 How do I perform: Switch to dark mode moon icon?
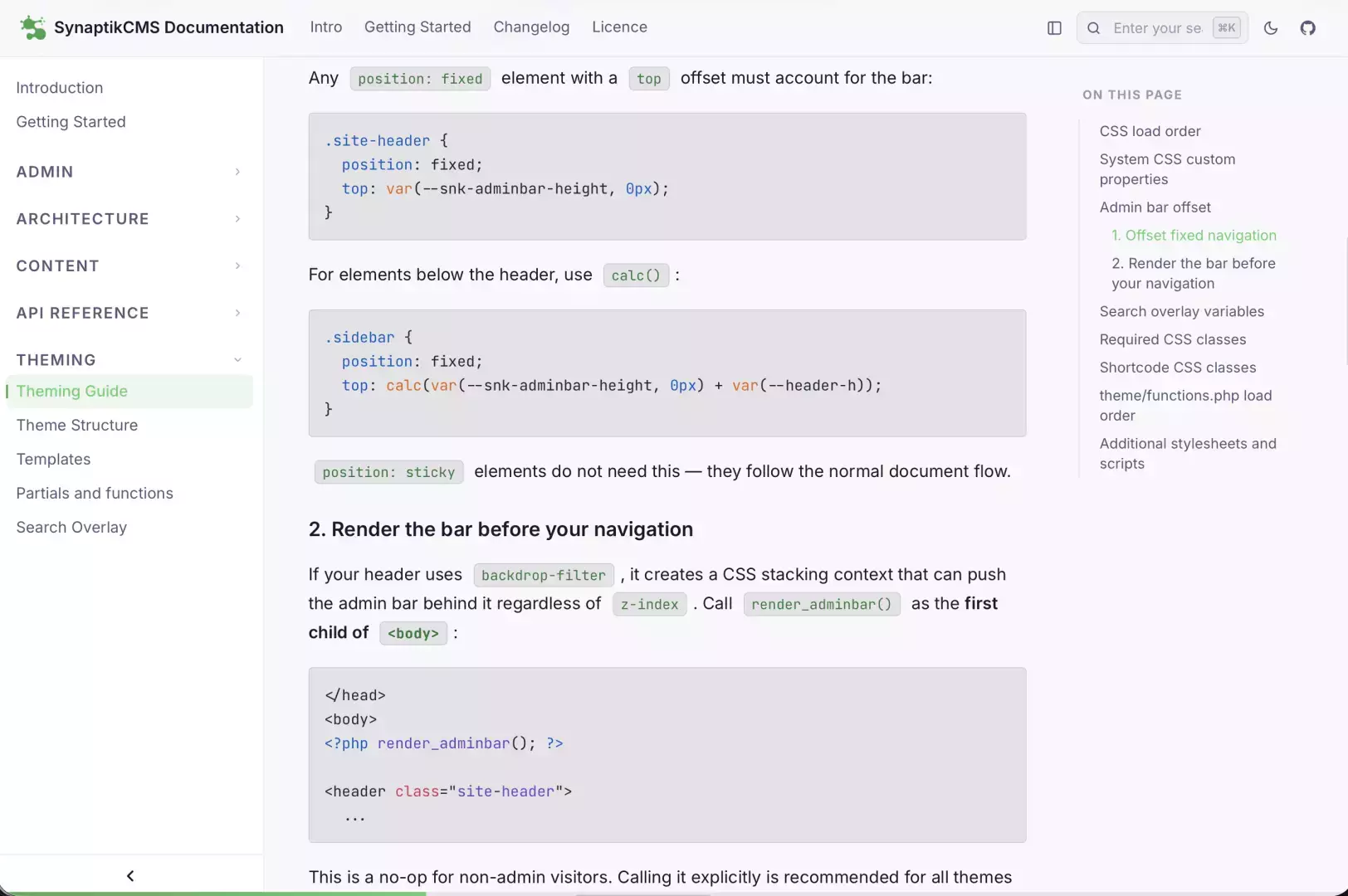tap(1270, 28)
